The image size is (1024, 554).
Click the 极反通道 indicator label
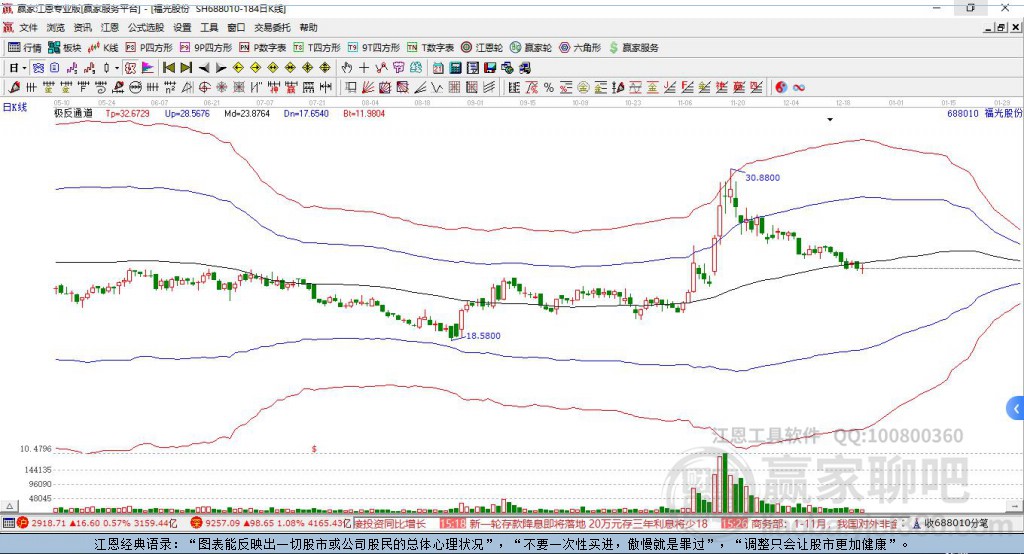click(74, 113)
